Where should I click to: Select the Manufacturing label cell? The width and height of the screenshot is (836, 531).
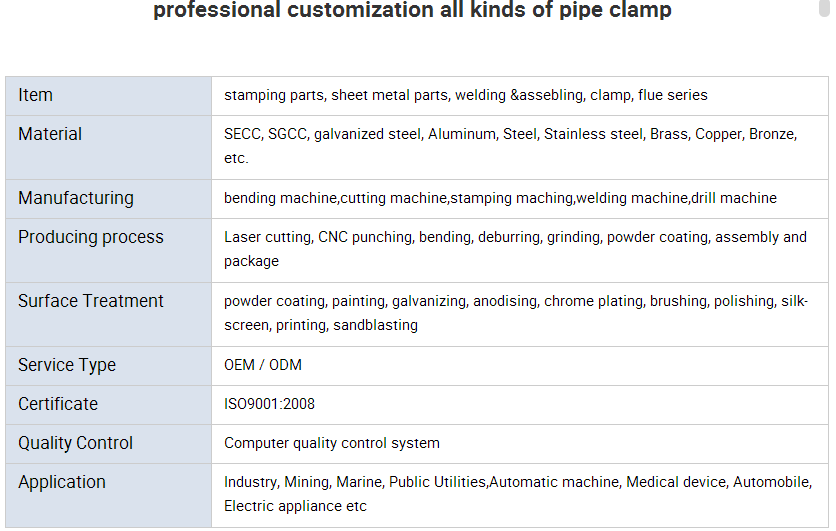click(109, 199)
